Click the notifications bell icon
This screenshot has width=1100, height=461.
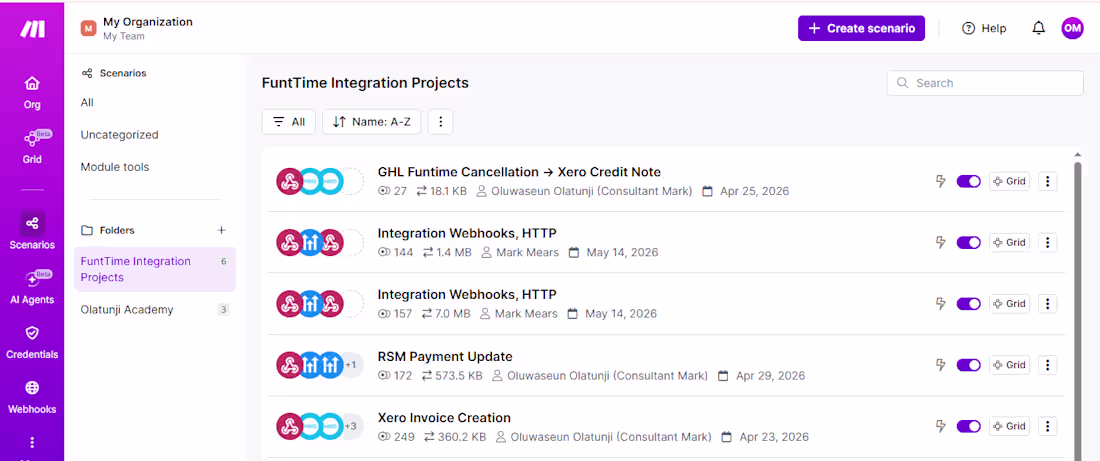[x=1038, y=28]
